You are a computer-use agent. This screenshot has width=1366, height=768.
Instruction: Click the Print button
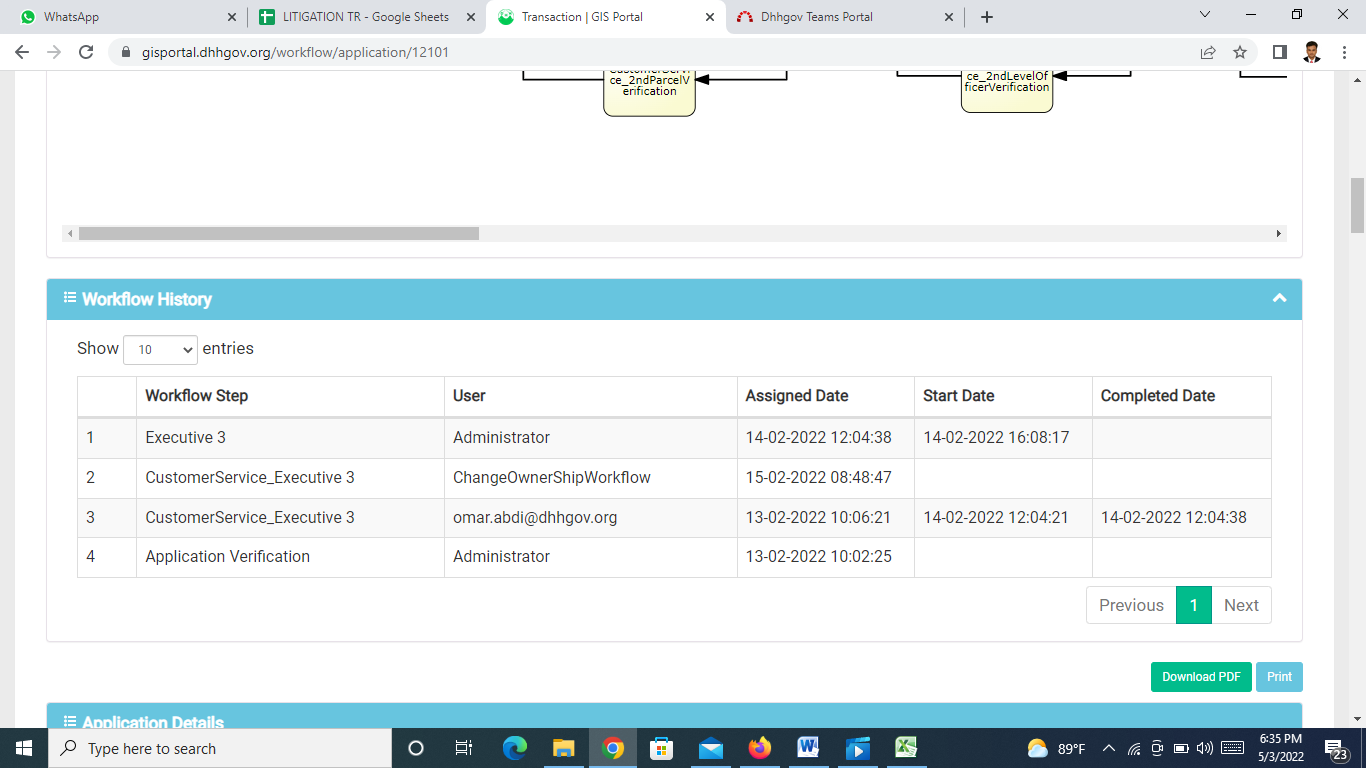(x=1279, y=677)
